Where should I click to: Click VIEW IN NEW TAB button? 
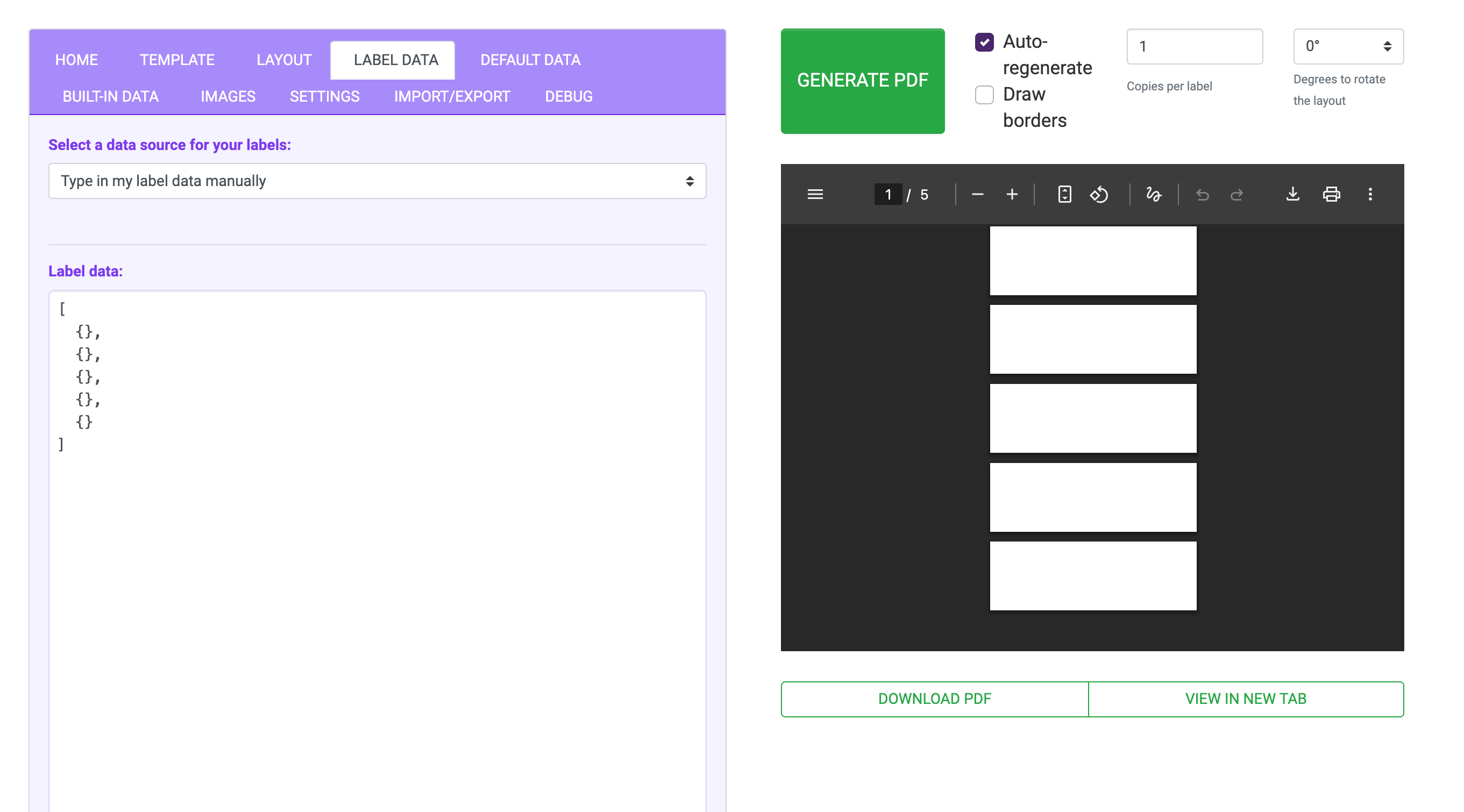click(1245, 699)
